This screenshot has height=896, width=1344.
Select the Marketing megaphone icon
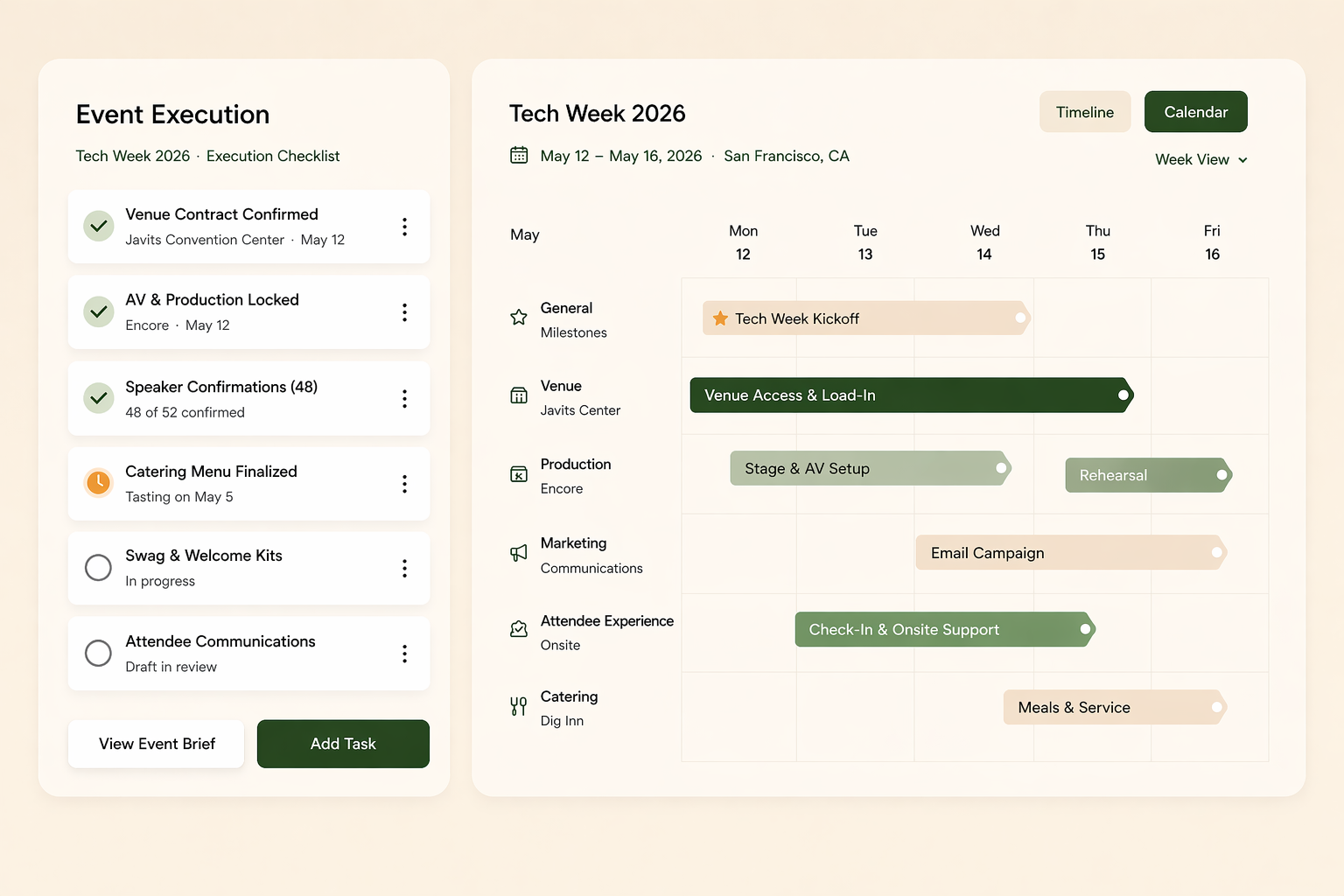[x=518, y=553]
